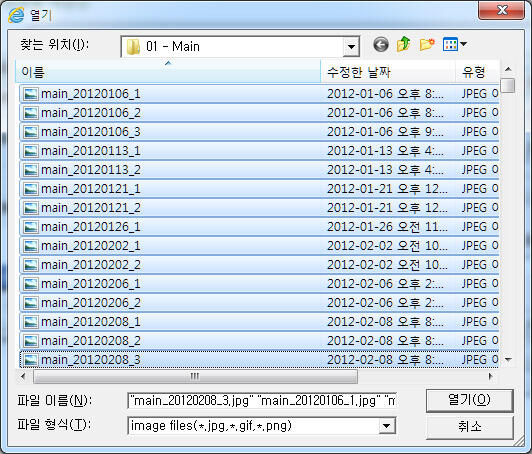
Task: Expand the 01 - Main location dropdown
Action: 351,46
